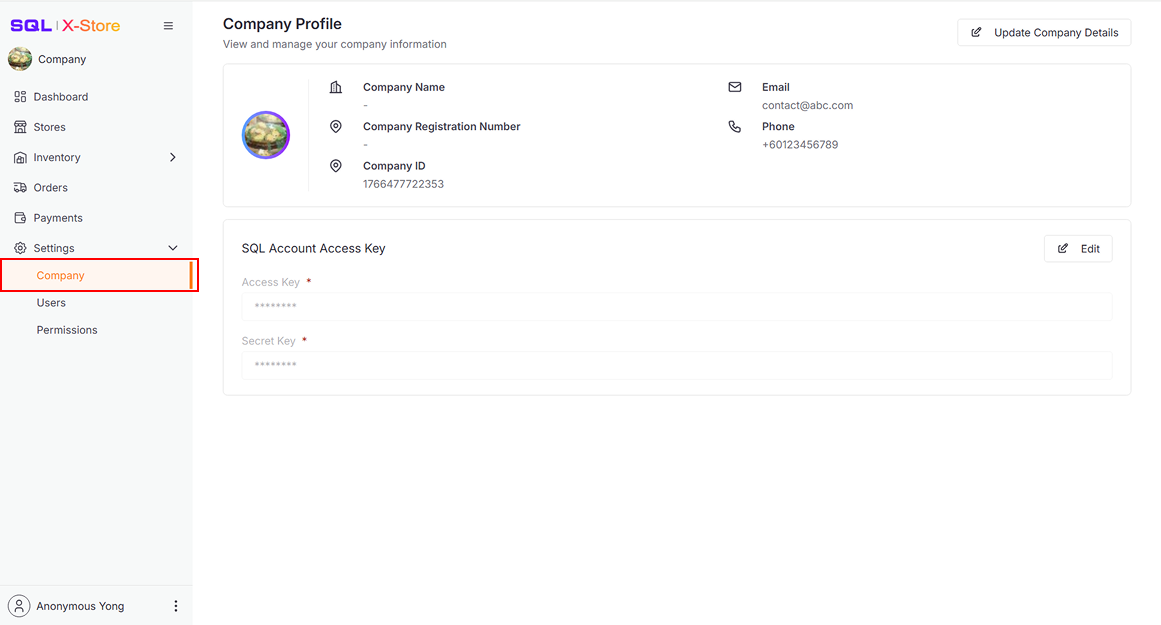Collapse the Settings section chevron
1161x625 pixels.
172,247
